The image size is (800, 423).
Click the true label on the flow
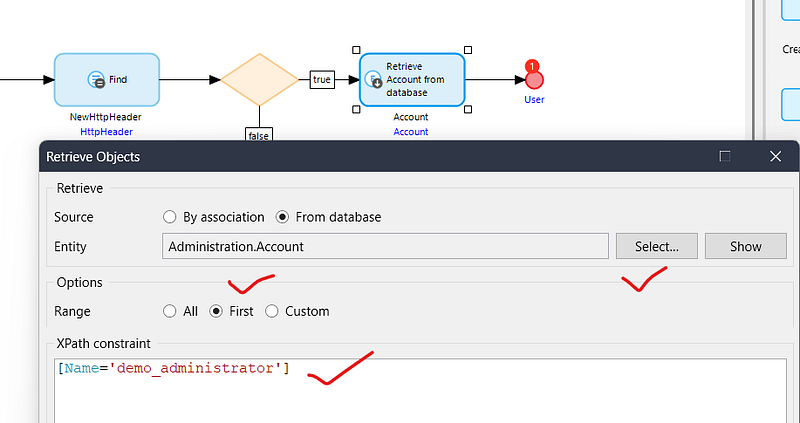click(322, 80)
